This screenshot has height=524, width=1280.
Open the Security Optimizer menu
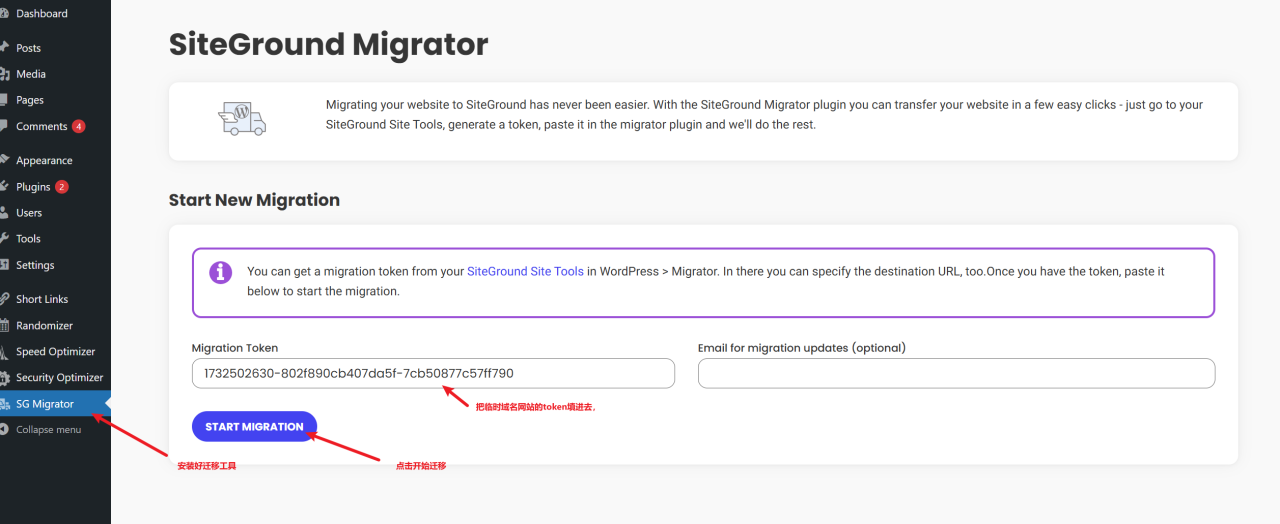click(59, 378)
